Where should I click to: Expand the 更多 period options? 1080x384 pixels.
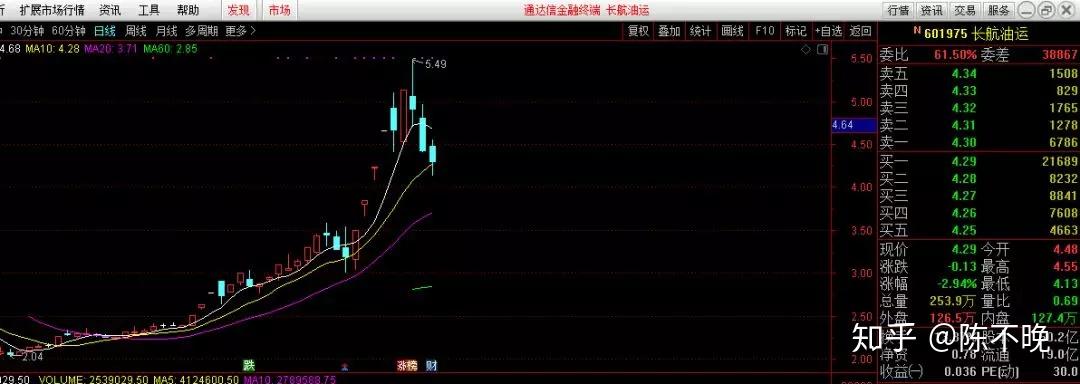240,31
